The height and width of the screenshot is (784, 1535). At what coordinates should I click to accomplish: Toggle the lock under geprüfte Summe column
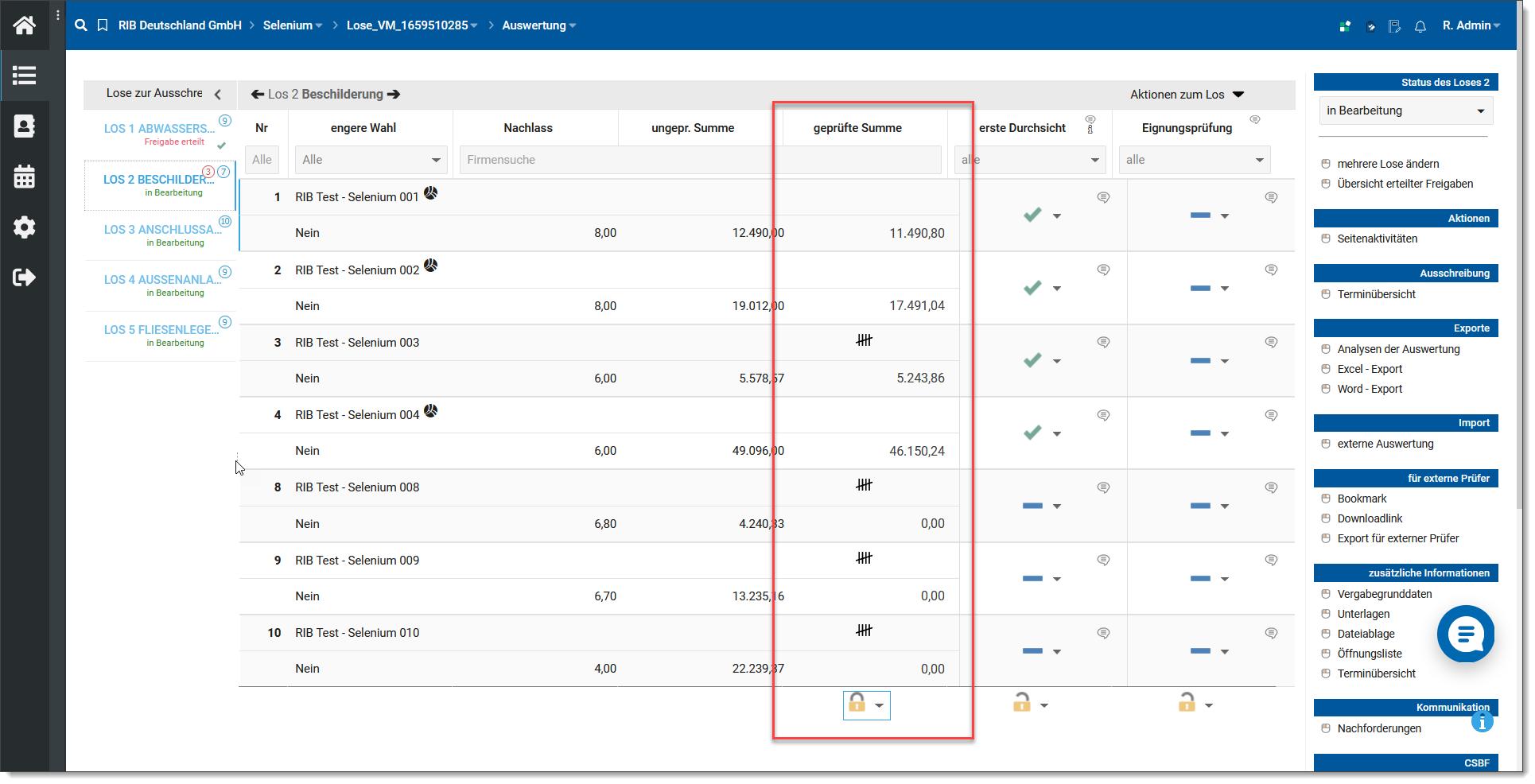pos(857,703)
